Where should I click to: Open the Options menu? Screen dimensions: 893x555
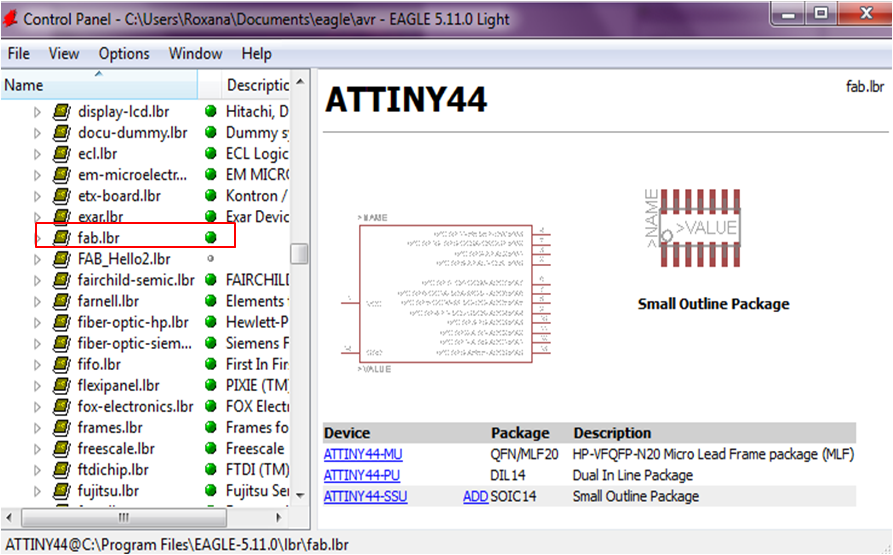pos(124,54)
